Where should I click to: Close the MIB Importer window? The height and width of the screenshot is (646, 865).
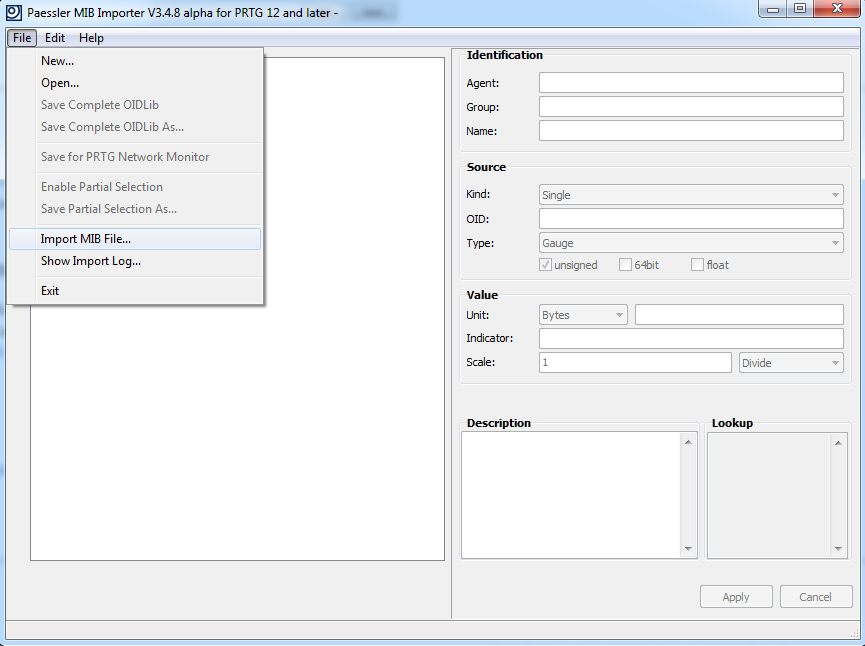837,9
